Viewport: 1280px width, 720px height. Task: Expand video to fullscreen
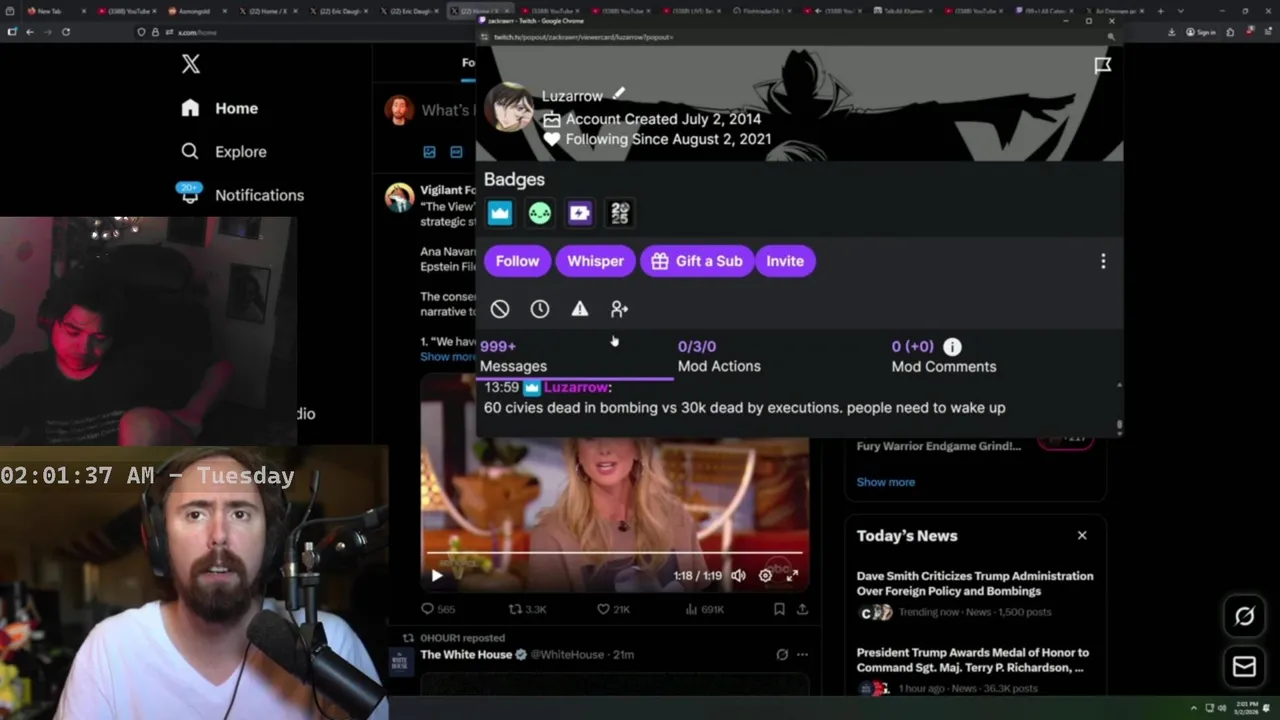pos(792,575)
